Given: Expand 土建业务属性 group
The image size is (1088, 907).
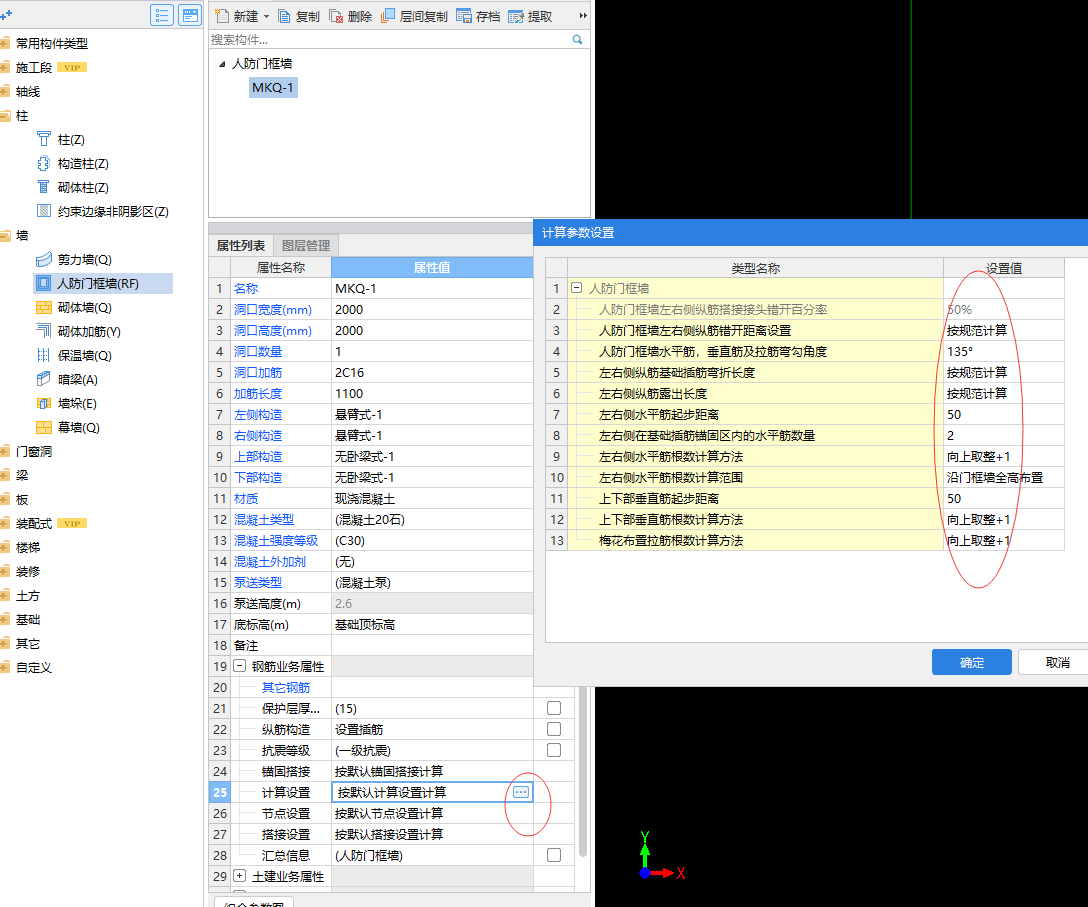Looking at the screenshot, I should (239, 876).
